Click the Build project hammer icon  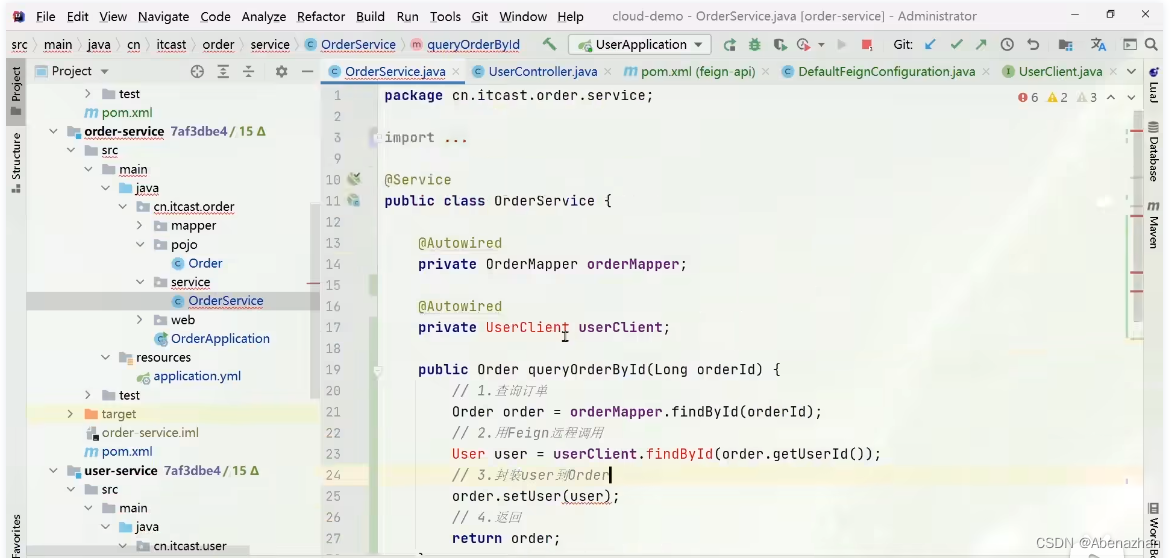point(550,44)
